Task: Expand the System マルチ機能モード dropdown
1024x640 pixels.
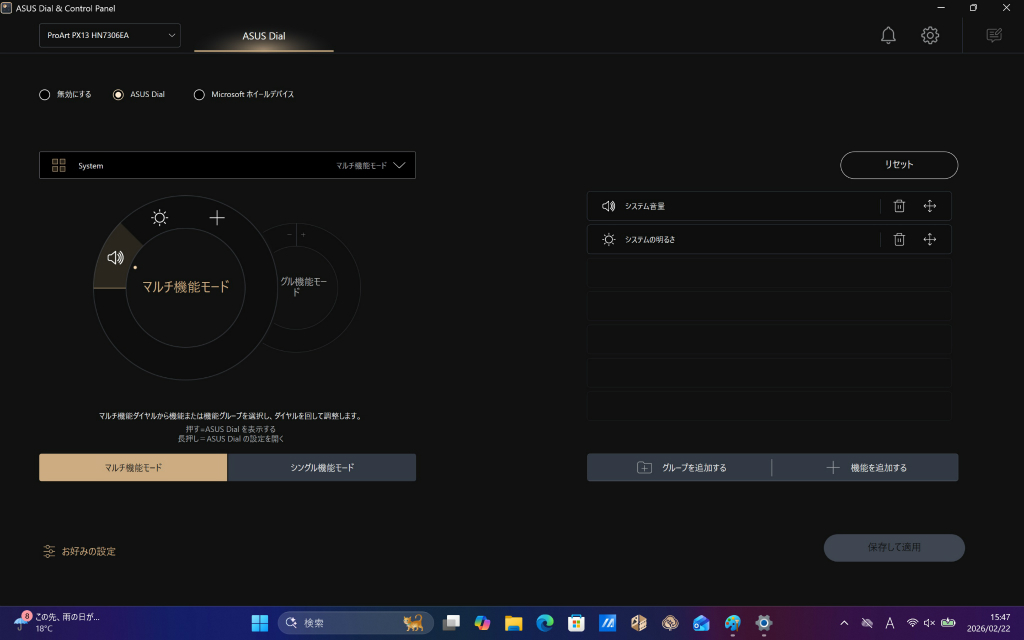Action: click(x=227, y=165)
